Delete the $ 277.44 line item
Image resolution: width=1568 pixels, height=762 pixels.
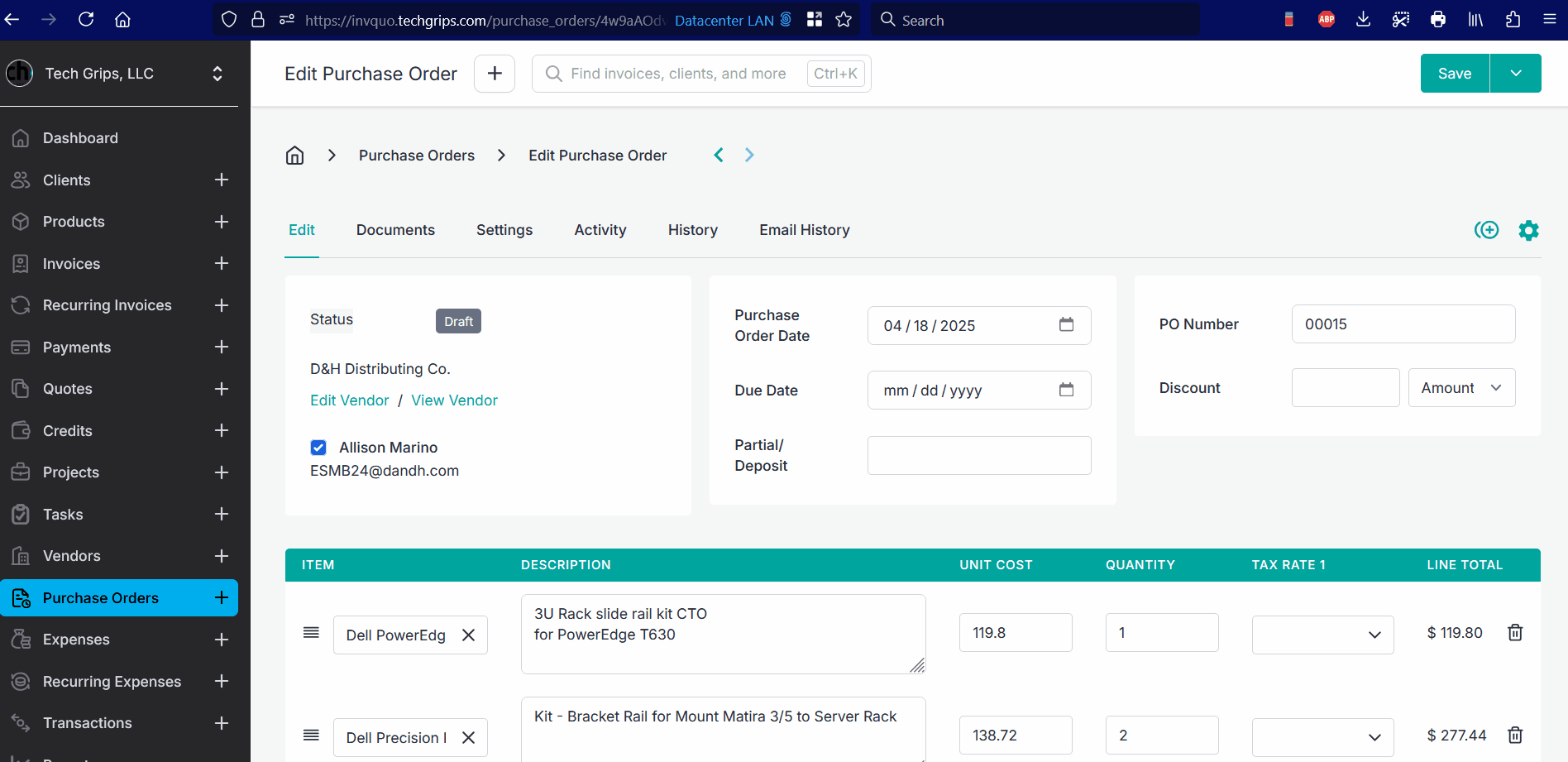coord(1515,735)
